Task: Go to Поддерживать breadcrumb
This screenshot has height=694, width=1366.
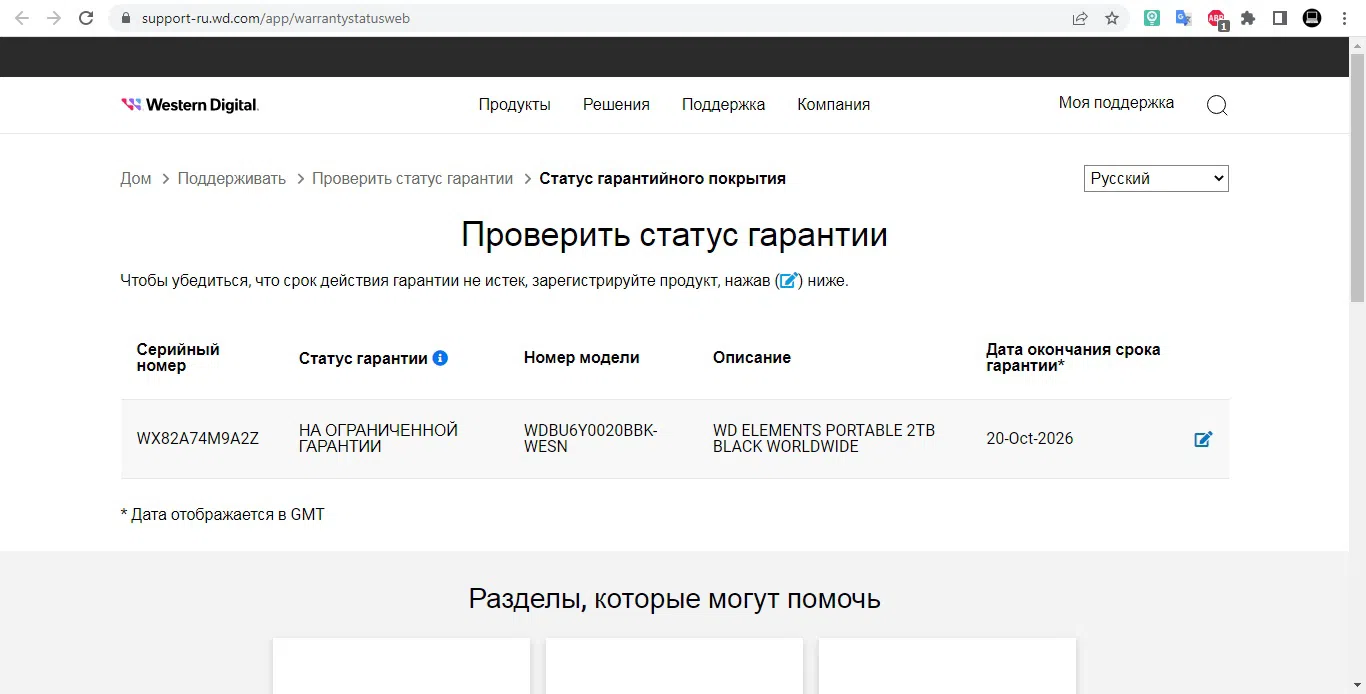Action: (x=231, y=178)
